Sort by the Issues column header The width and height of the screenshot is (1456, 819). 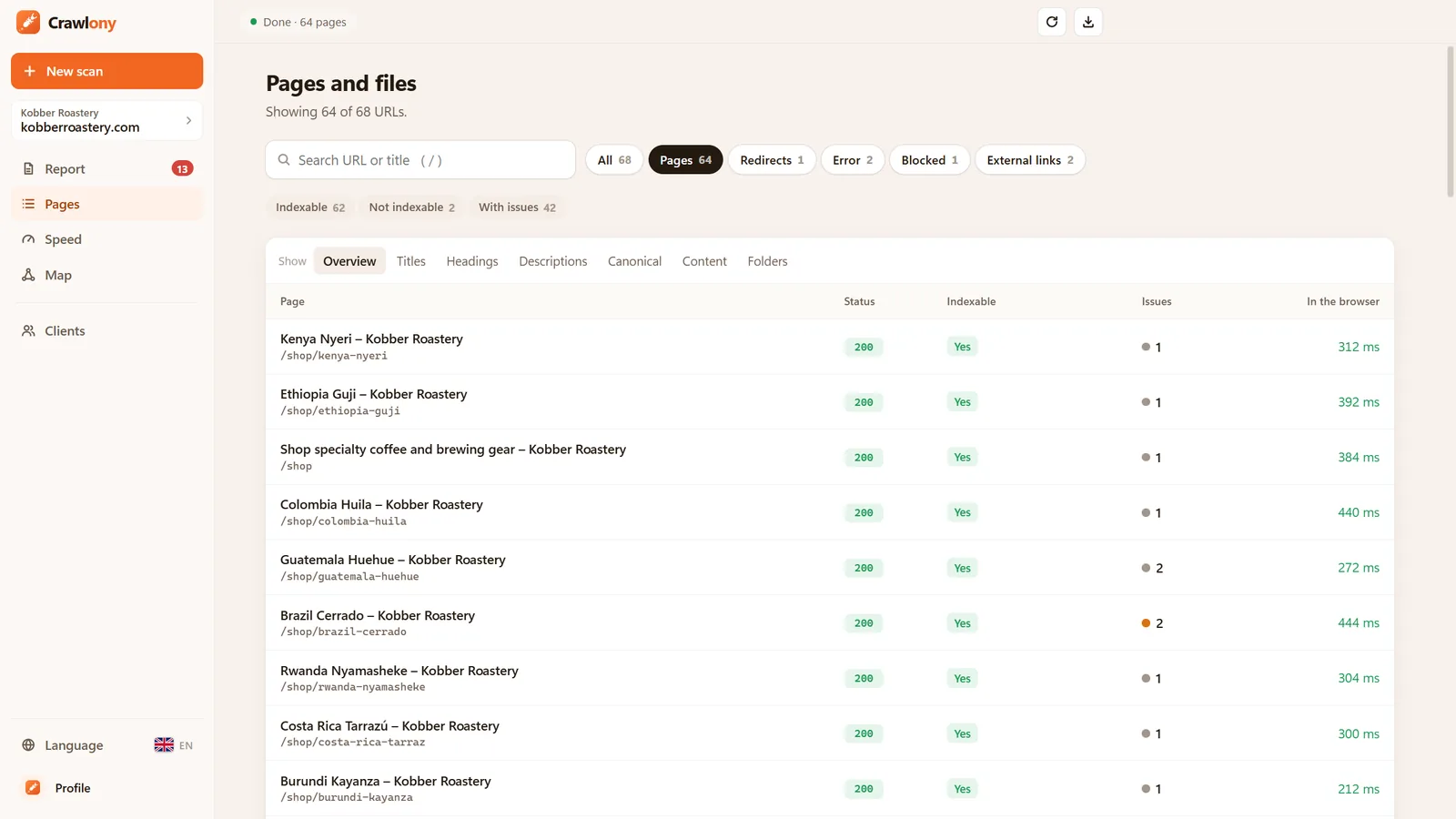coord(1157,301)
